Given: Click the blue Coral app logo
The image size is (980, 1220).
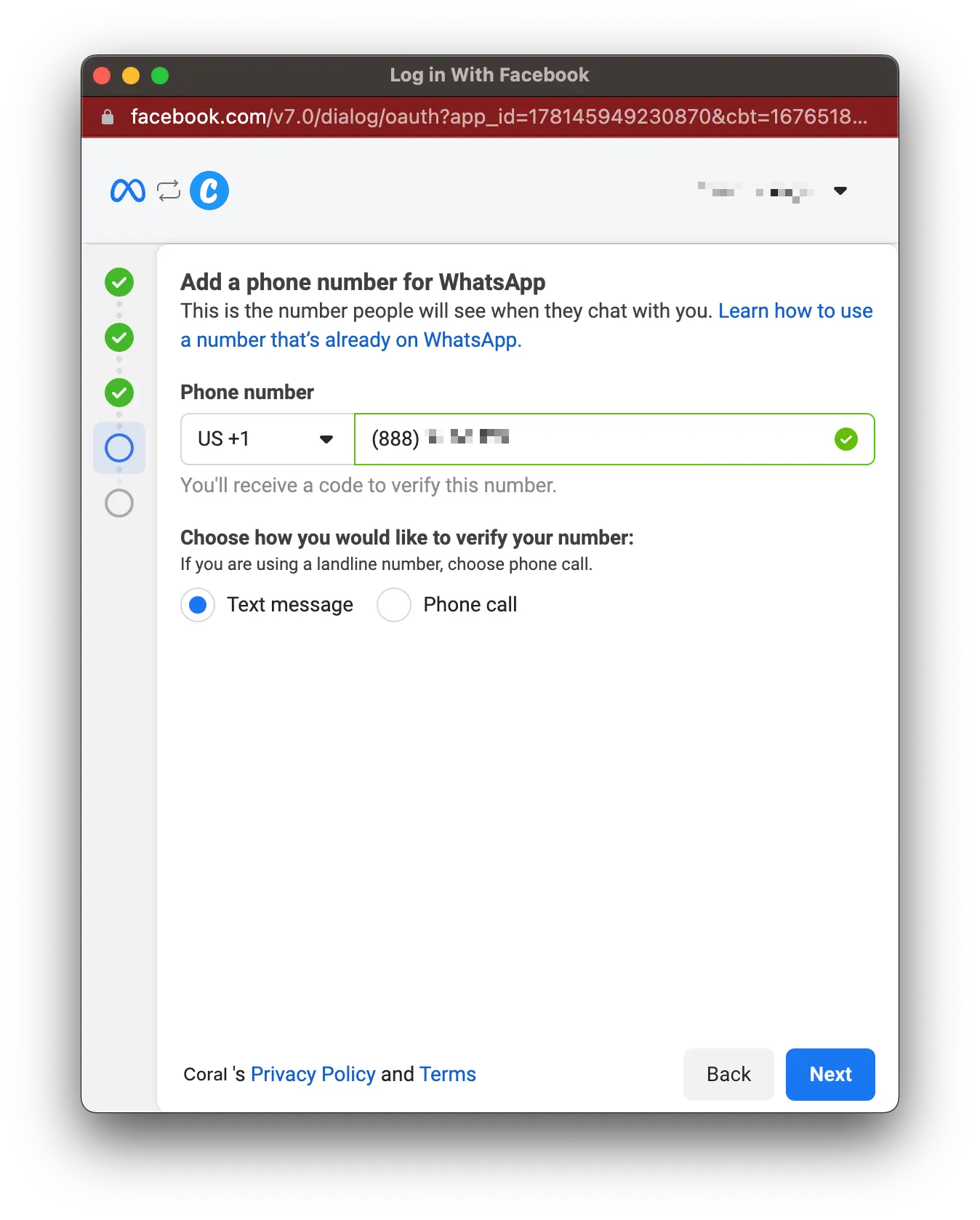Looking at the screenshot, I should click(x=209, y=190).
